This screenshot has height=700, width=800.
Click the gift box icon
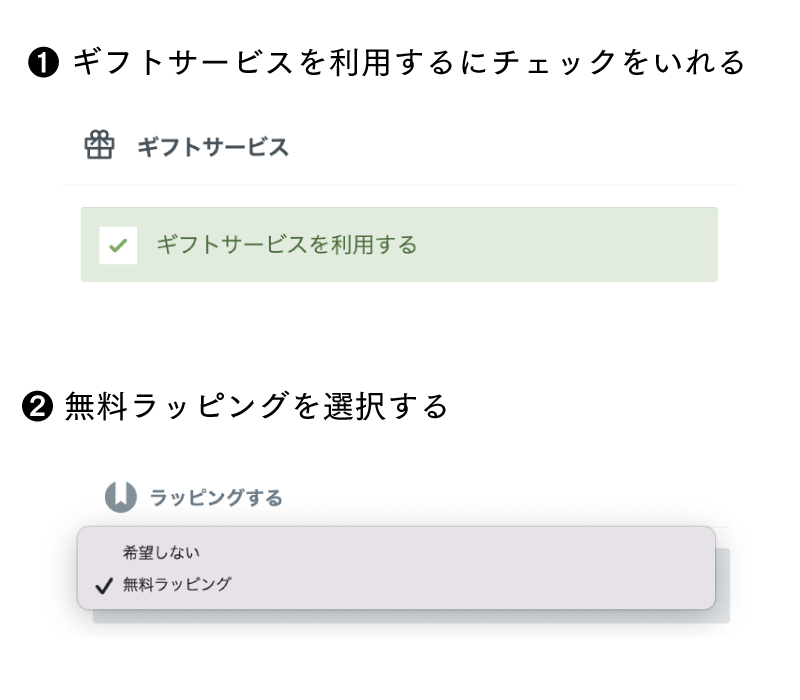(x=99, y=145)
